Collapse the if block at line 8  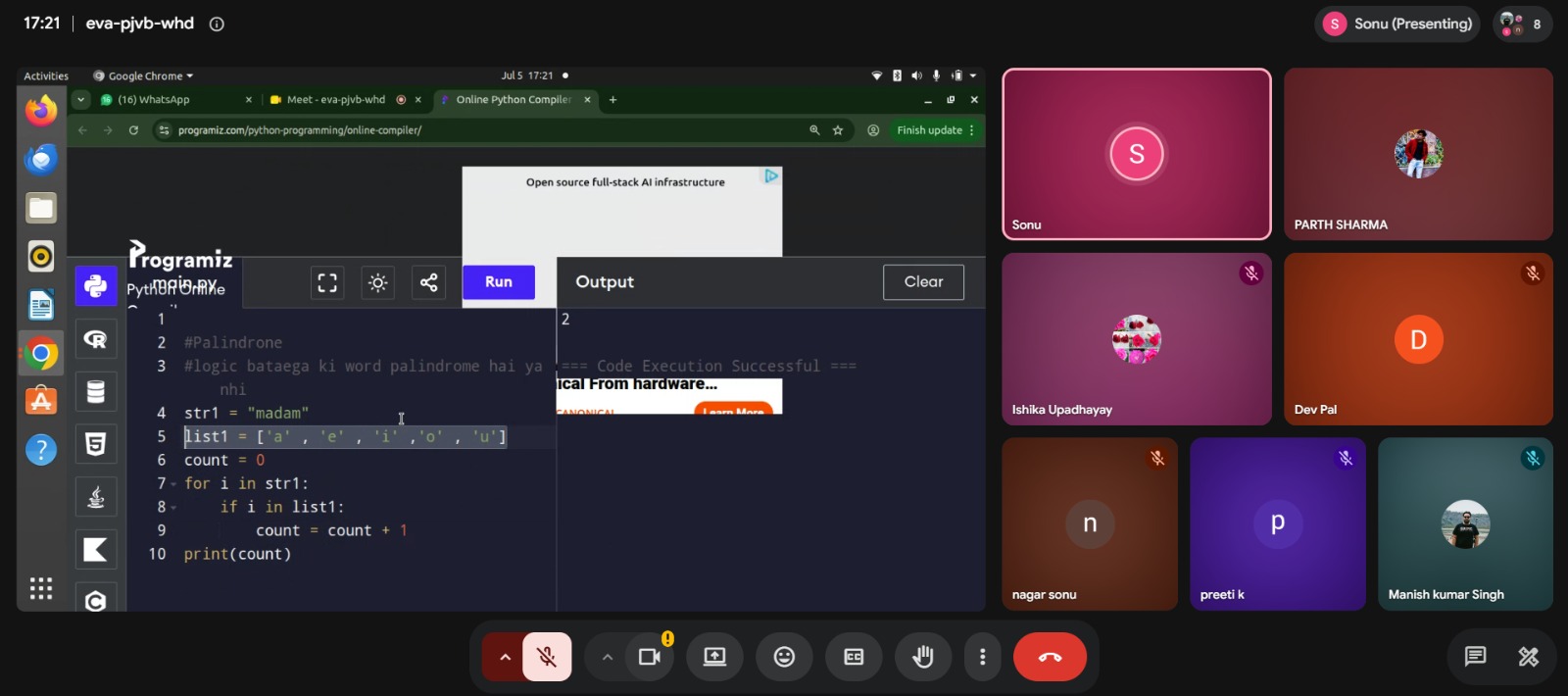(173, 508)
